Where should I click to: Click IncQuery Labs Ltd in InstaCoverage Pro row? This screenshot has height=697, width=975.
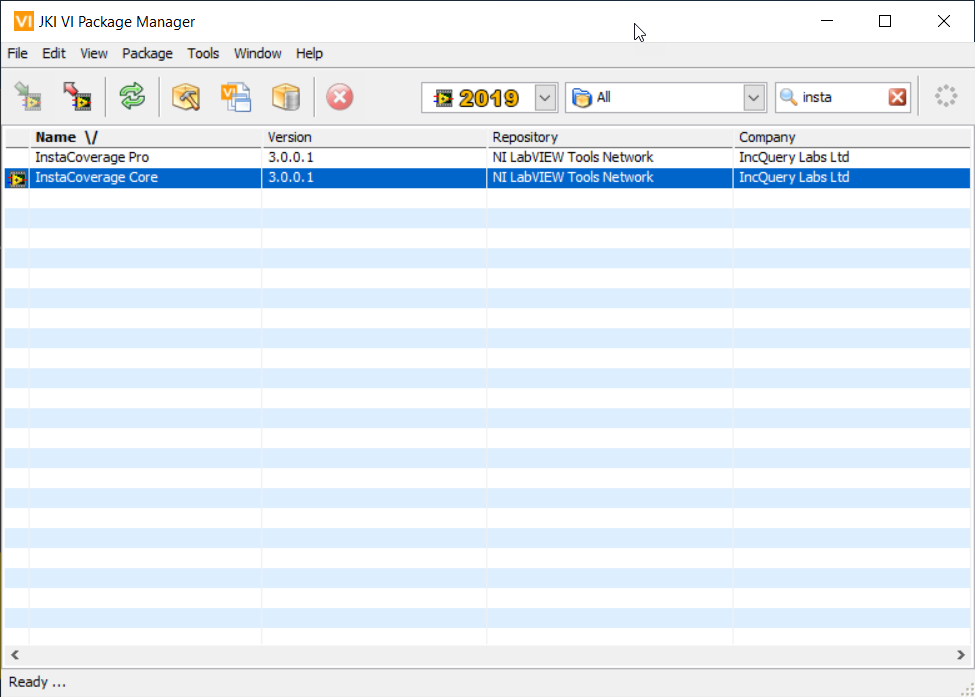[794, 157]
